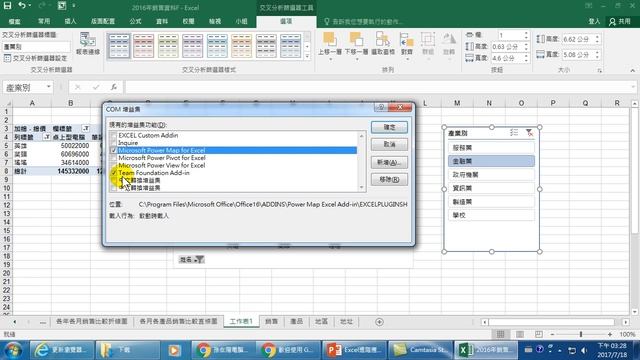Switch to Page Layout view icon in status bar

pyautogui.click(x=520, y=334)
